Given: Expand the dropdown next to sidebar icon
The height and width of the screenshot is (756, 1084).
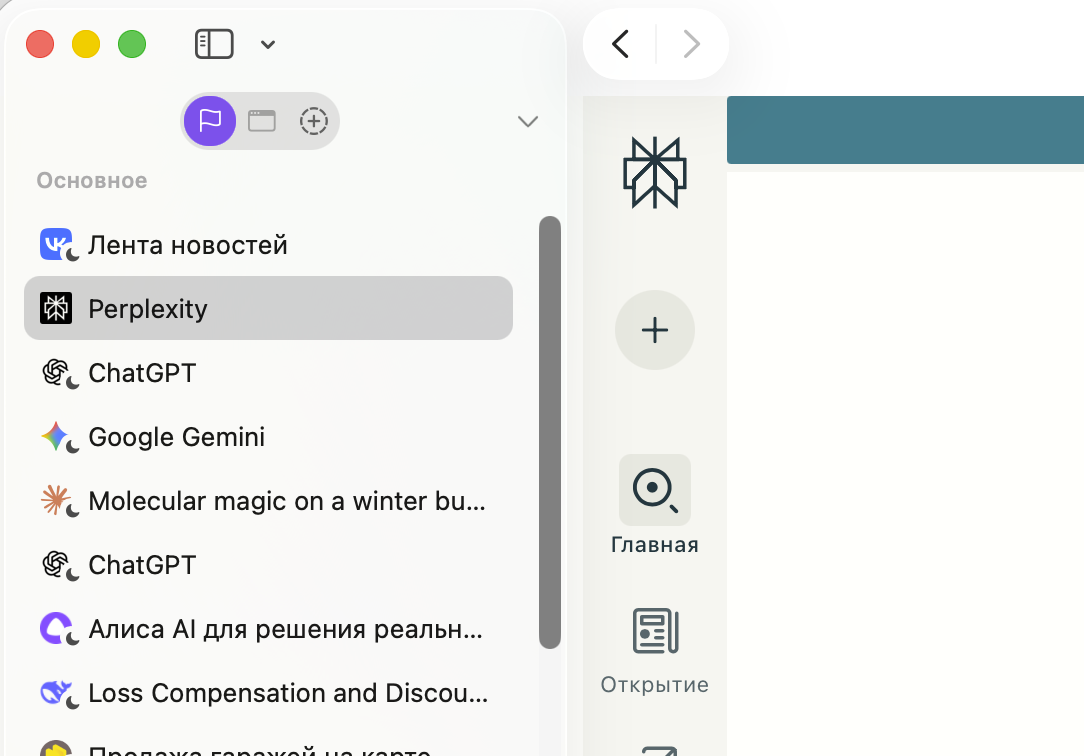Looking at the screenshot, I should [x=267, y=44].
